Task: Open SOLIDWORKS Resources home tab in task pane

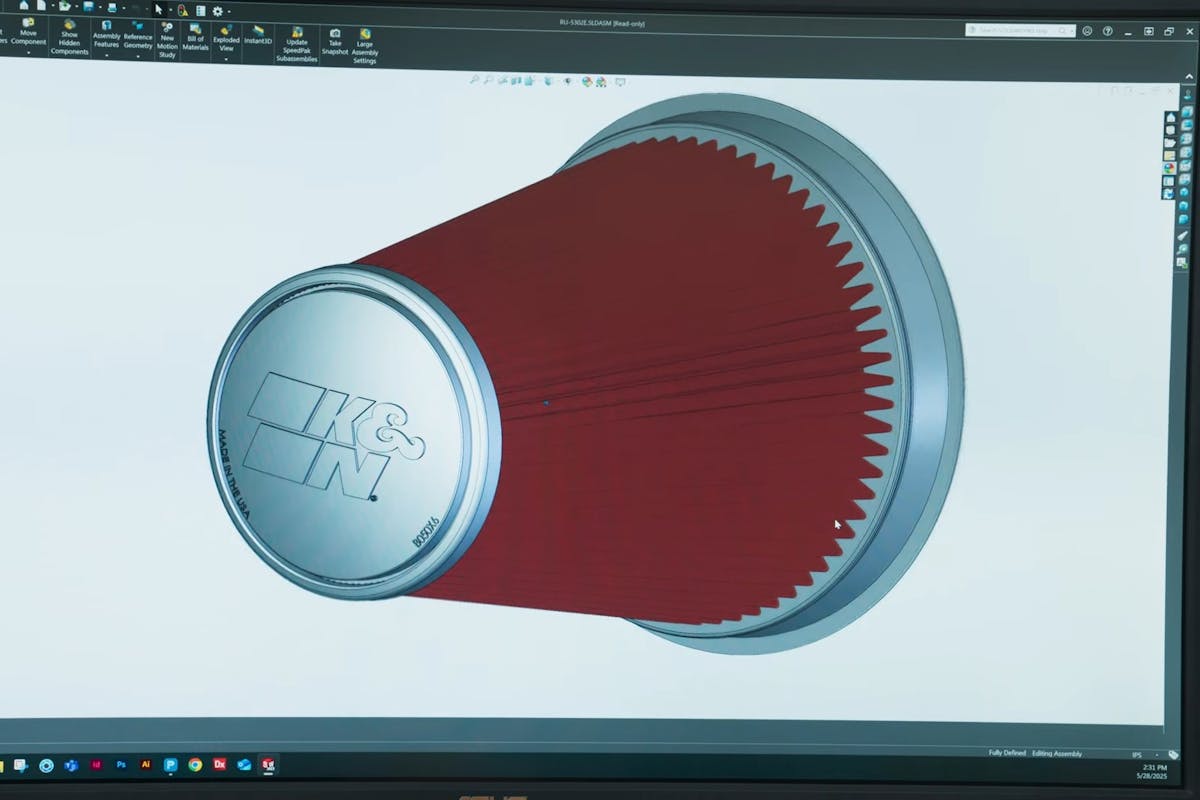Action: 1171,117
